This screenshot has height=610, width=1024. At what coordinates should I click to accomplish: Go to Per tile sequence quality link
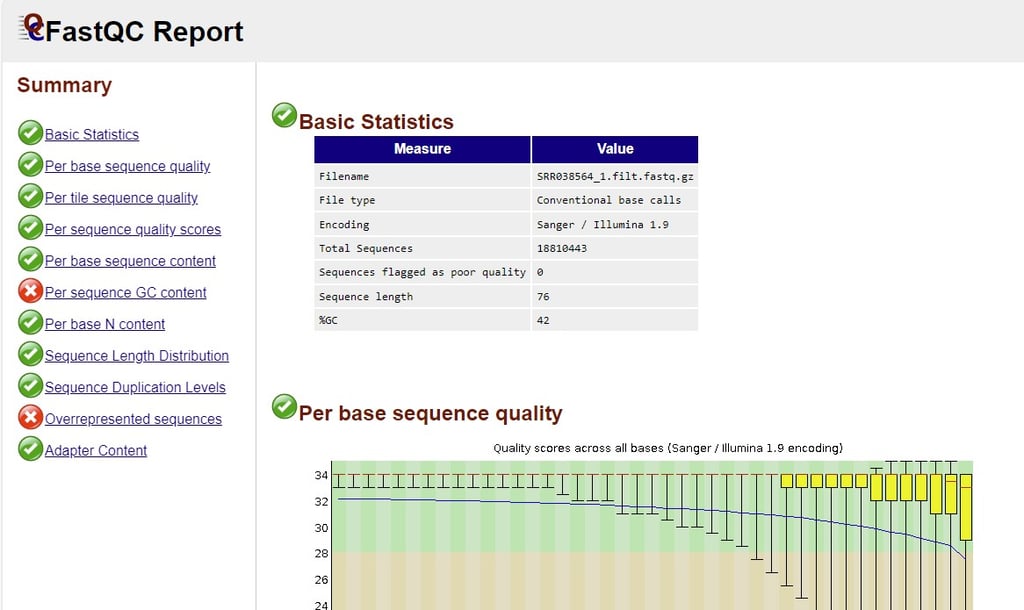point(121,198)
